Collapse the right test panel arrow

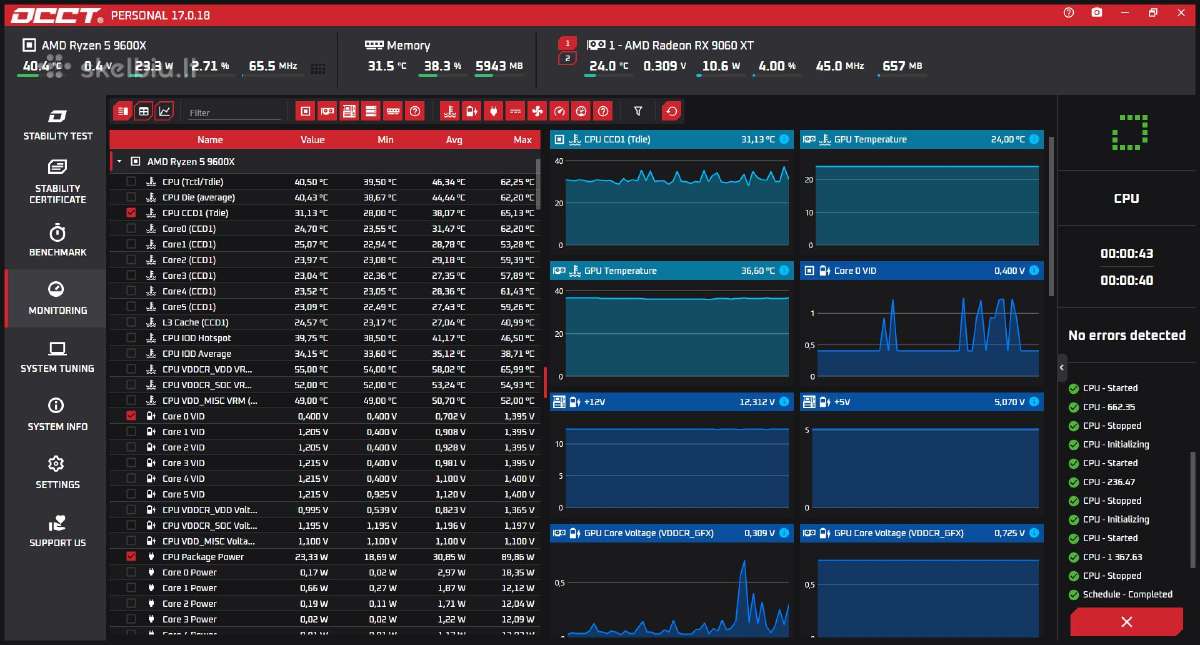(x=1062, y=367)
